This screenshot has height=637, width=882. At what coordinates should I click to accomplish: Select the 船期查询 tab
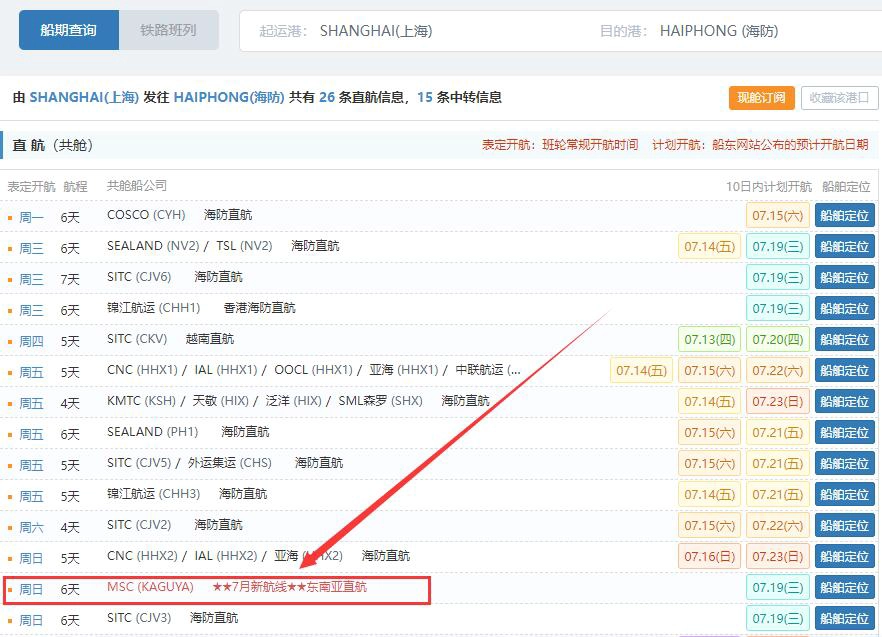click(69, 30)
